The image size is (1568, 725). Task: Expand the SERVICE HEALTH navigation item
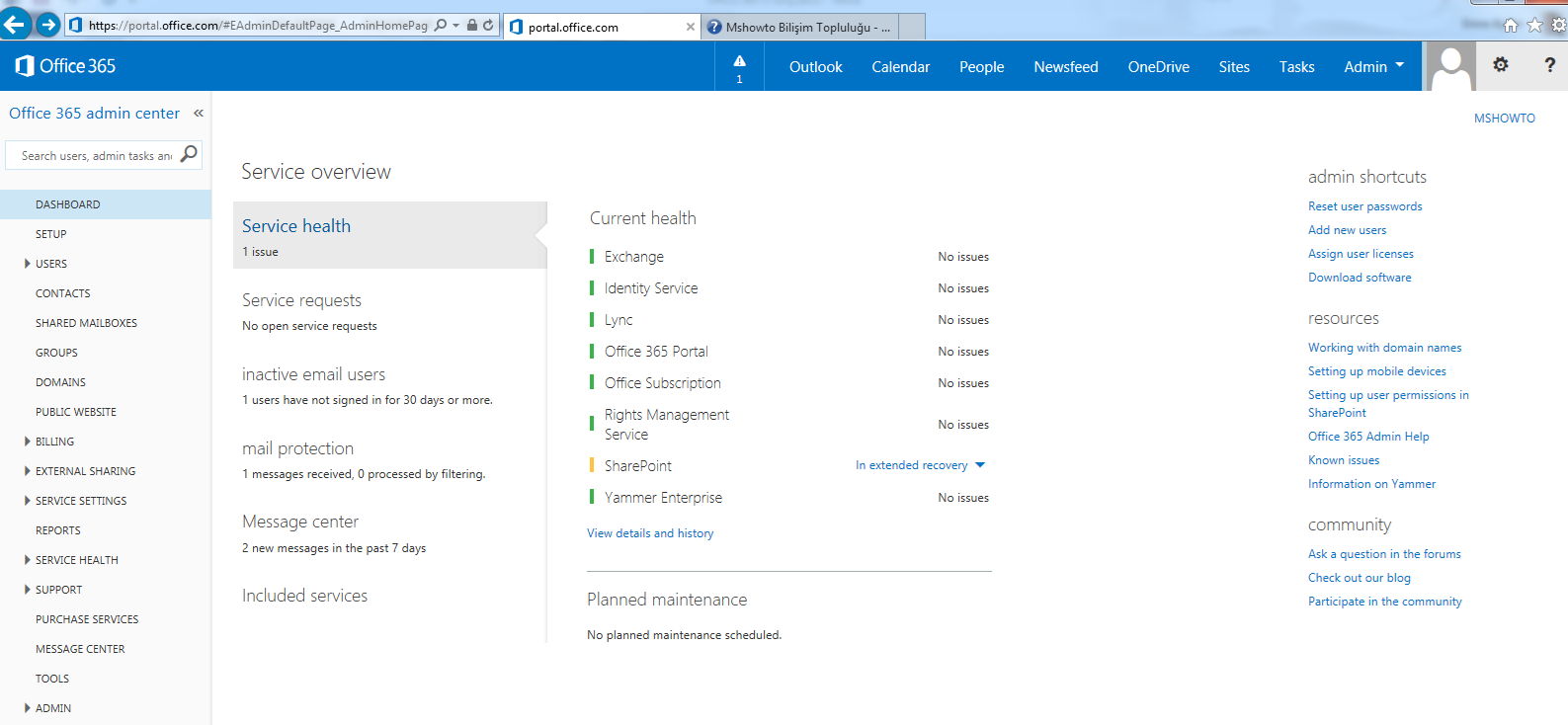tap(27, 560)
